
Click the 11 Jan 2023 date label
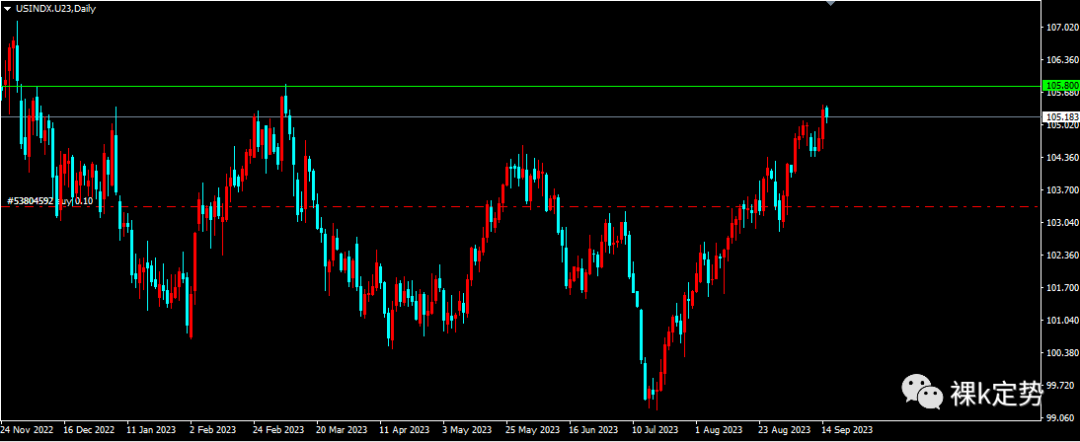tap(152, 430)
